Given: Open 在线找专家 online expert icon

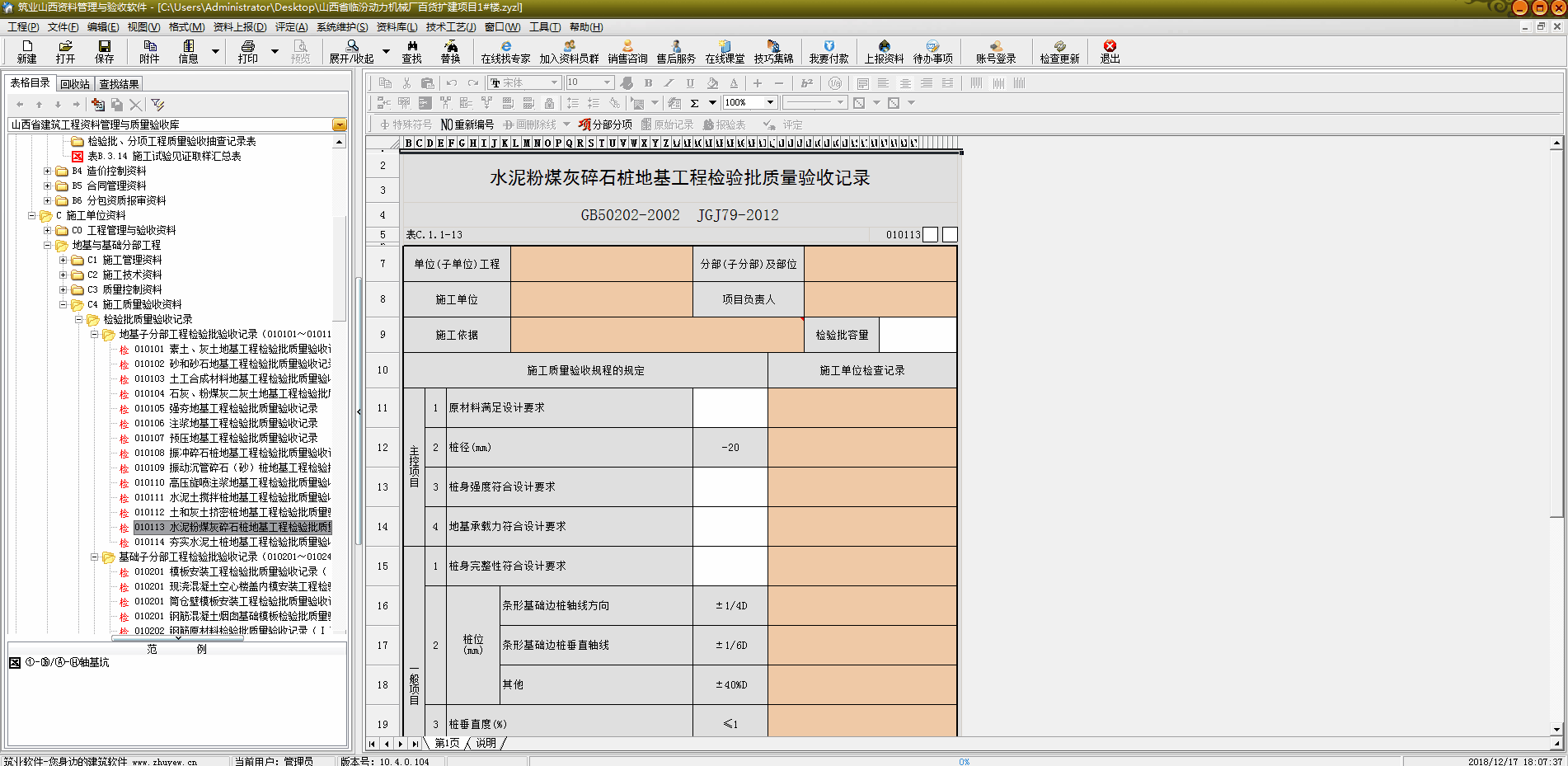Looking at the screenshot, I should [x=505, y=51].
